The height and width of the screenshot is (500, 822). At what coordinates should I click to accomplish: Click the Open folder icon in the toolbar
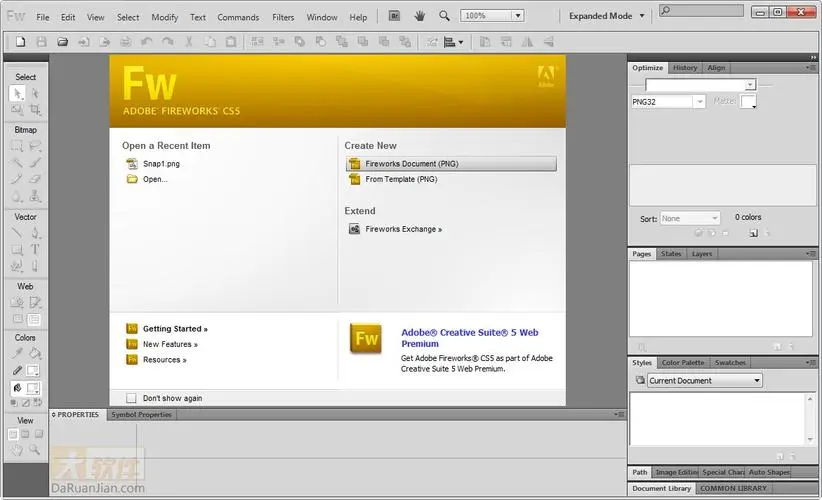tap(63, 42)
